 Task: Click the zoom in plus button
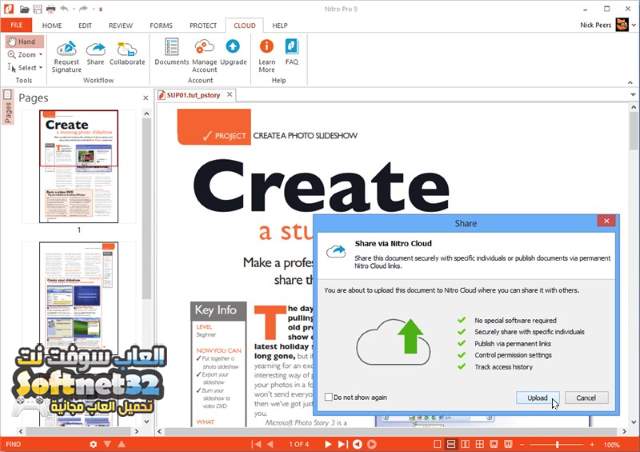pyautogui.click(x=592, y=444)
